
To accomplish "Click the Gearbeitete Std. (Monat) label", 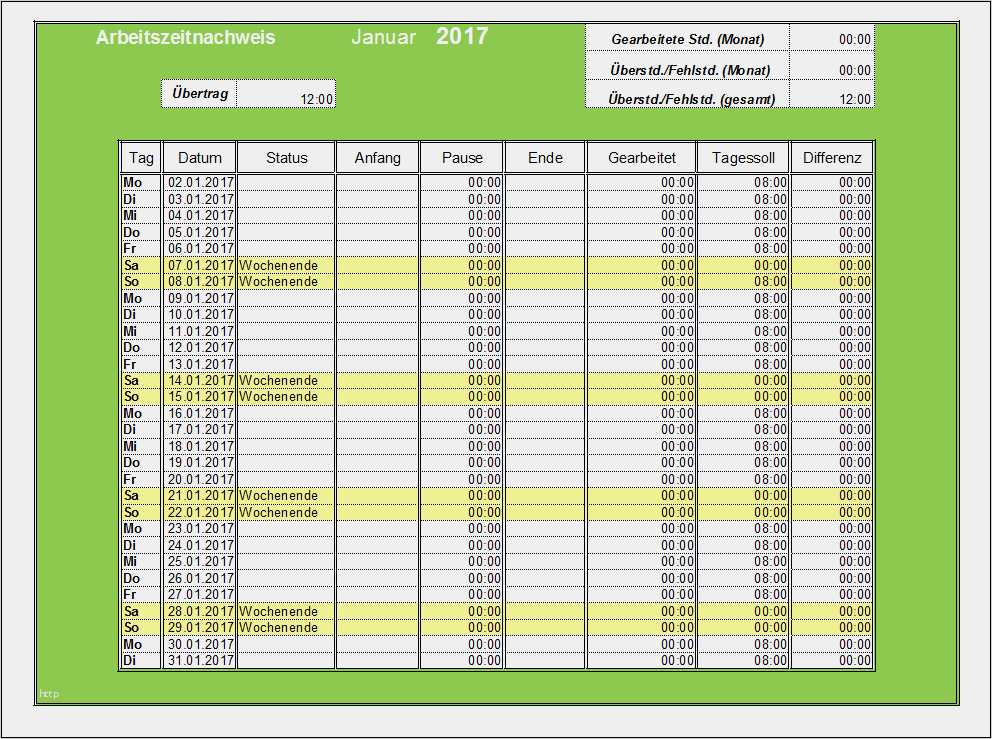I will [688, 39].
